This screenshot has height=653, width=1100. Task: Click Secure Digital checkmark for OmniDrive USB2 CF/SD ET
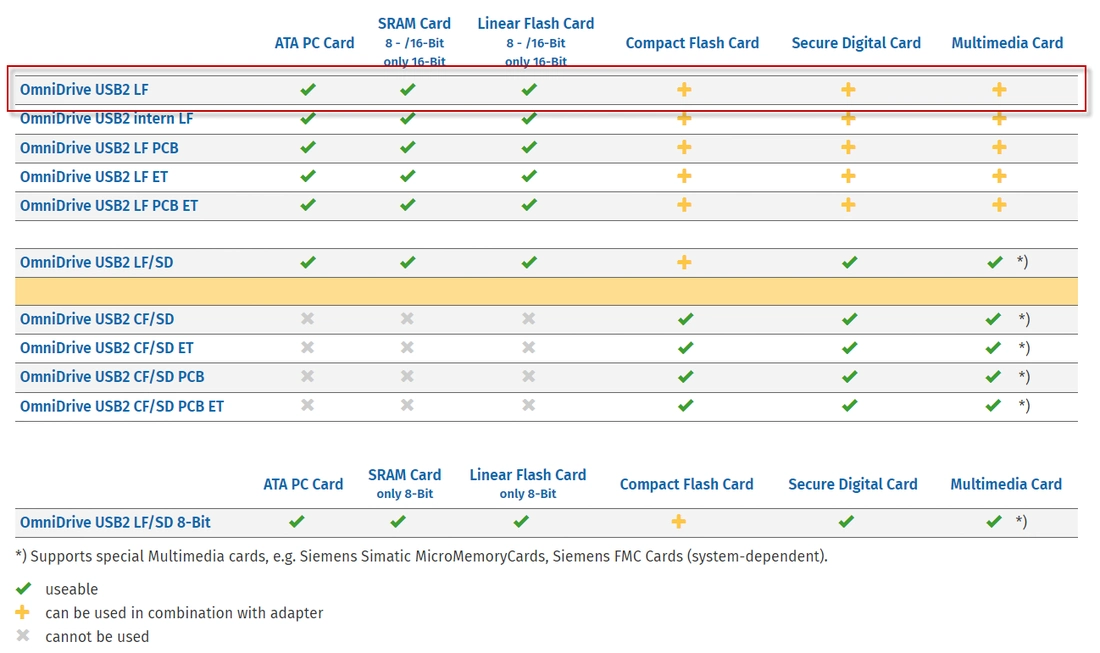point(849,348)
